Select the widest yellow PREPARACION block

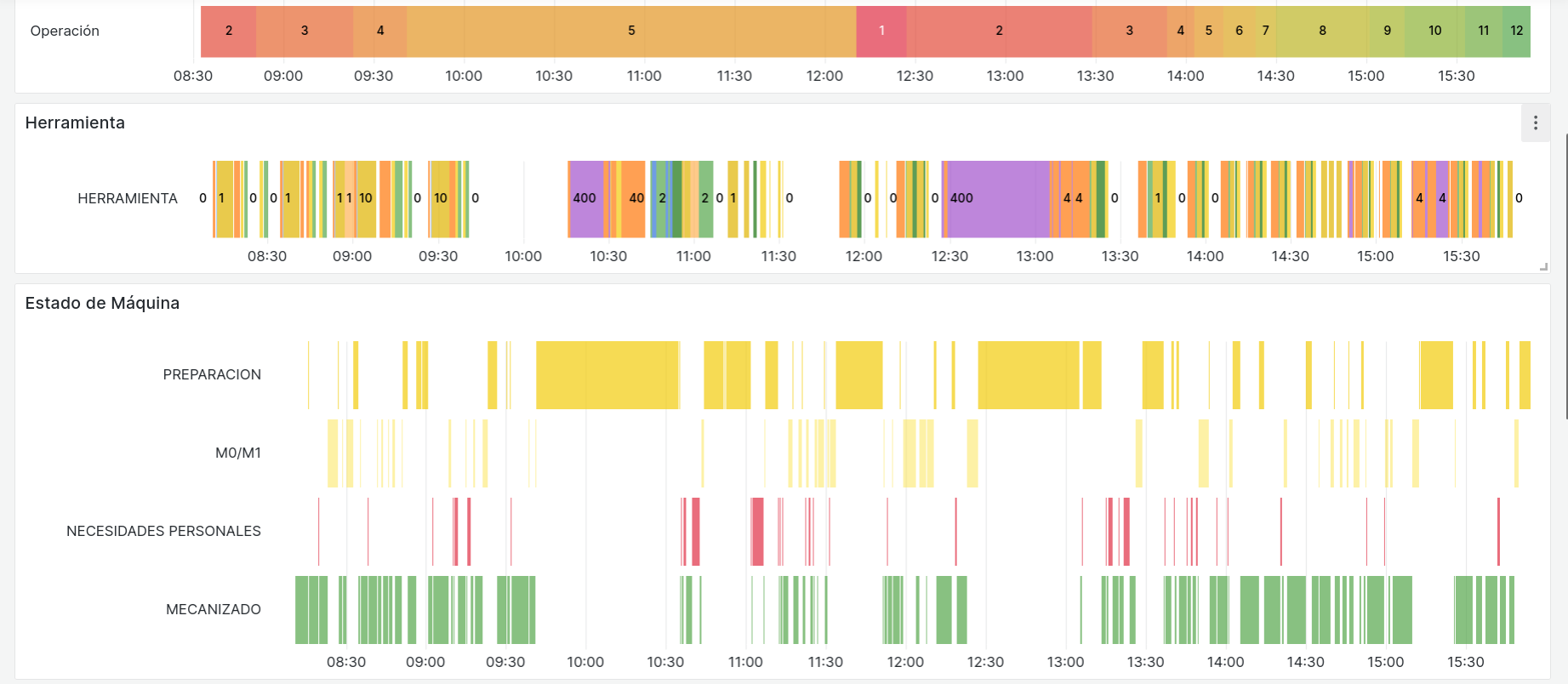(x=607, y=375)
